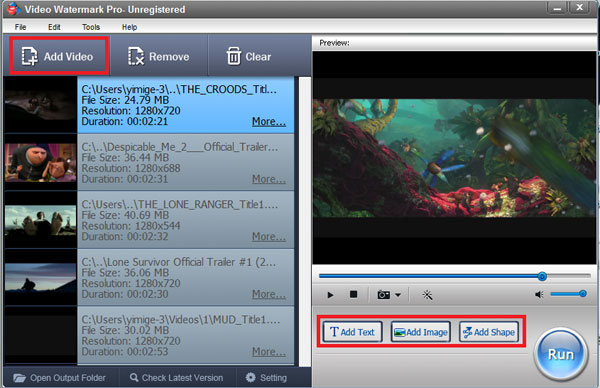Select path text of MUD_Title1 entry

[x=181, y=320]
